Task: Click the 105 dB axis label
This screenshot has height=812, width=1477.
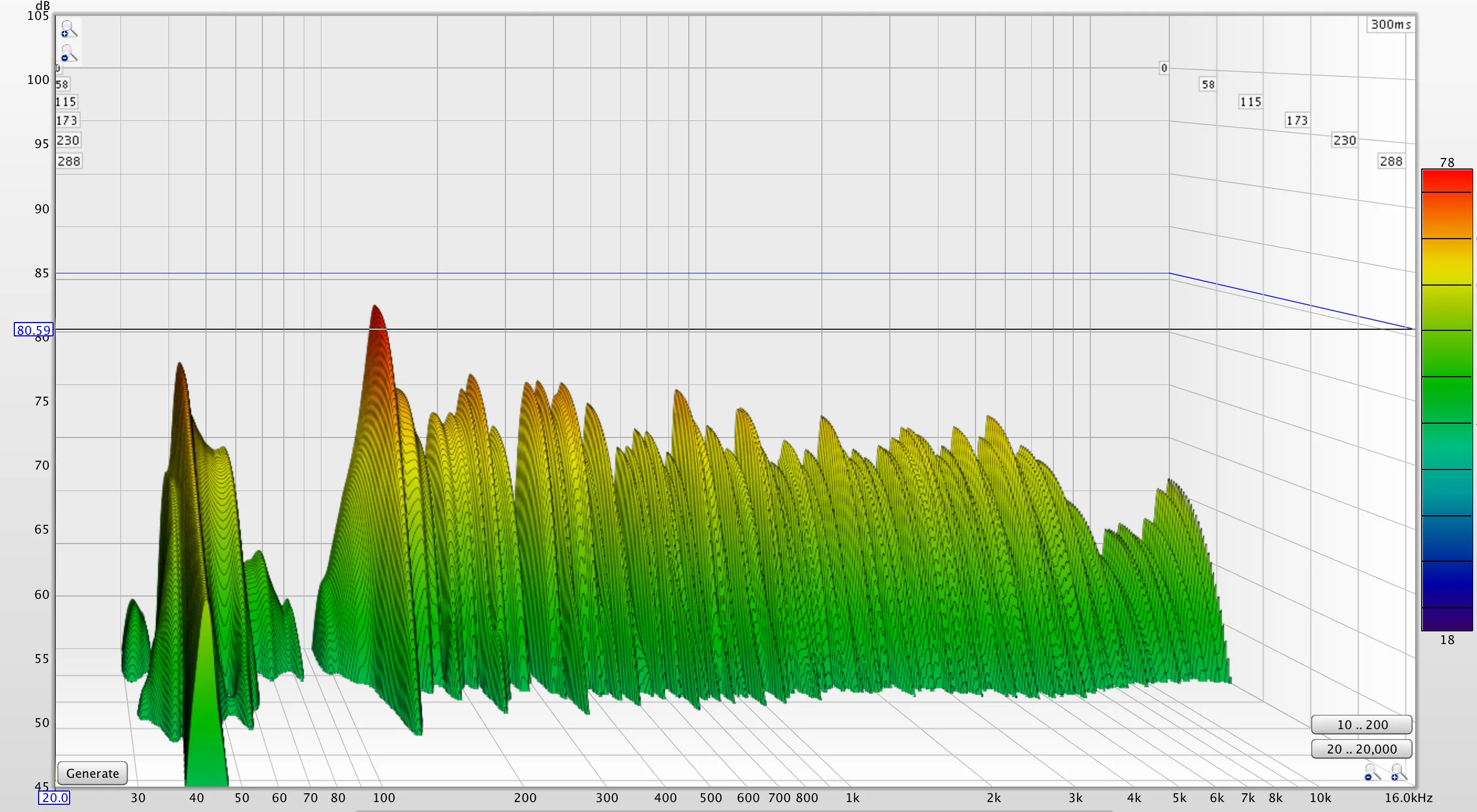Action: (x=38, y=15)
